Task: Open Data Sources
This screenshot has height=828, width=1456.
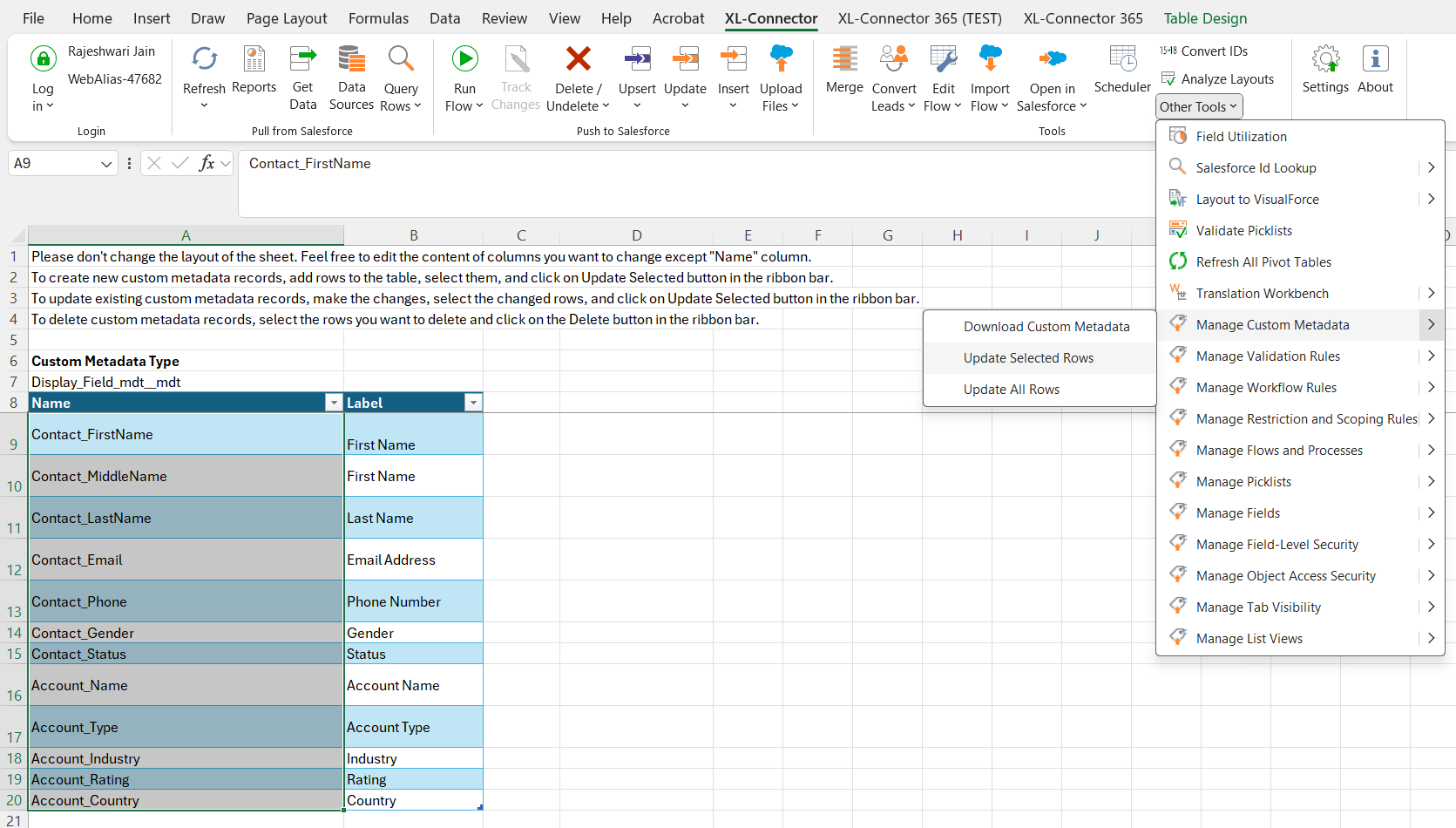Action: point(351,60)
